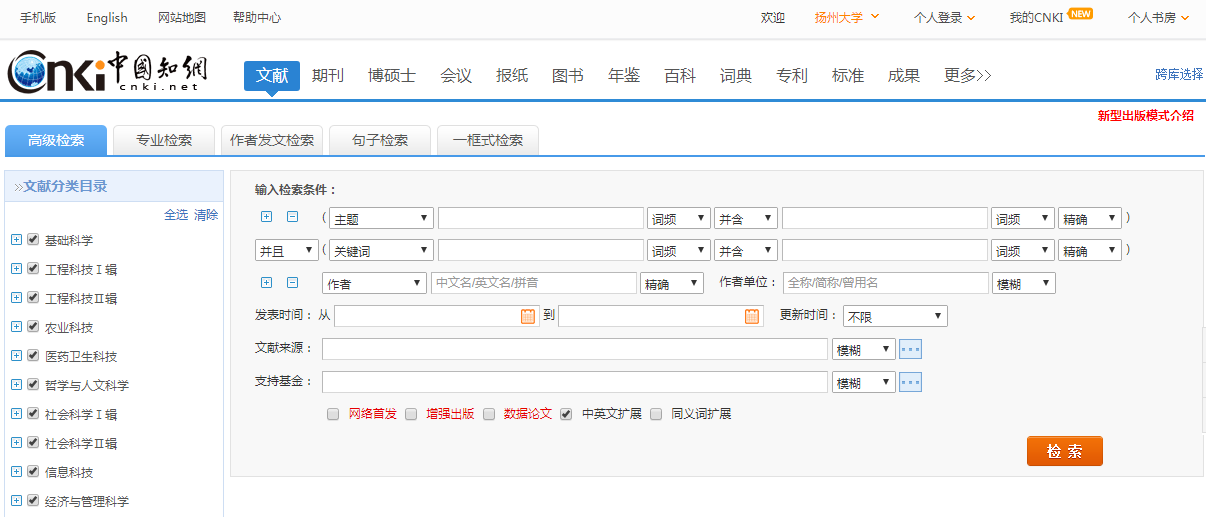Open the 更多>> database menu

coord(968,75)
